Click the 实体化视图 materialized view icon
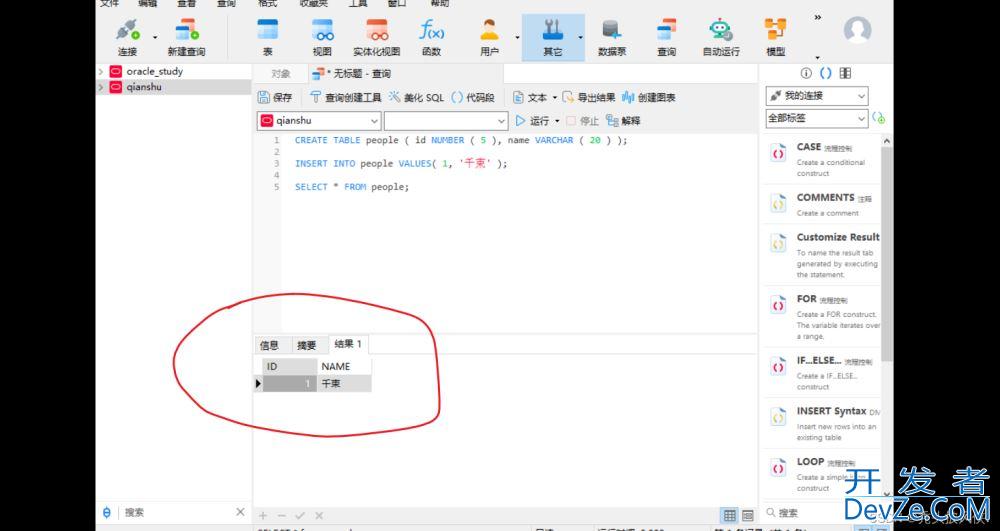Viewport: 1000px width, 531px height. pyautogui.click(x=377, y=38)
